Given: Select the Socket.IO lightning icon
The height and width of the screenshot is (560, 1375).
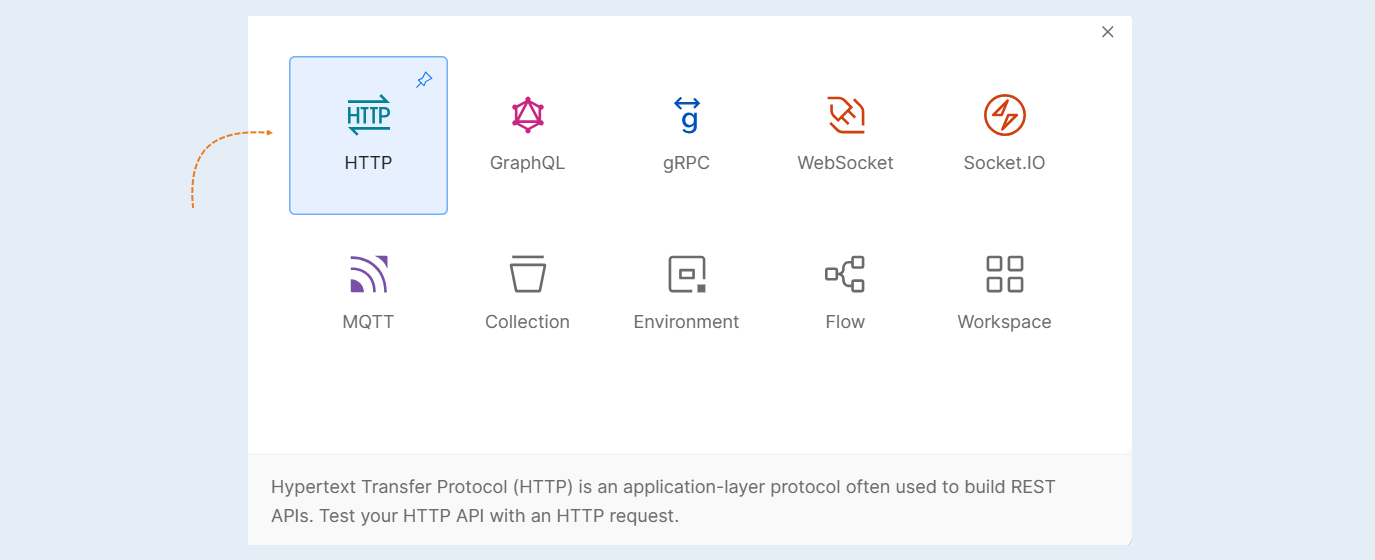Looking at the screenshot, I should tap(1004, 115).
